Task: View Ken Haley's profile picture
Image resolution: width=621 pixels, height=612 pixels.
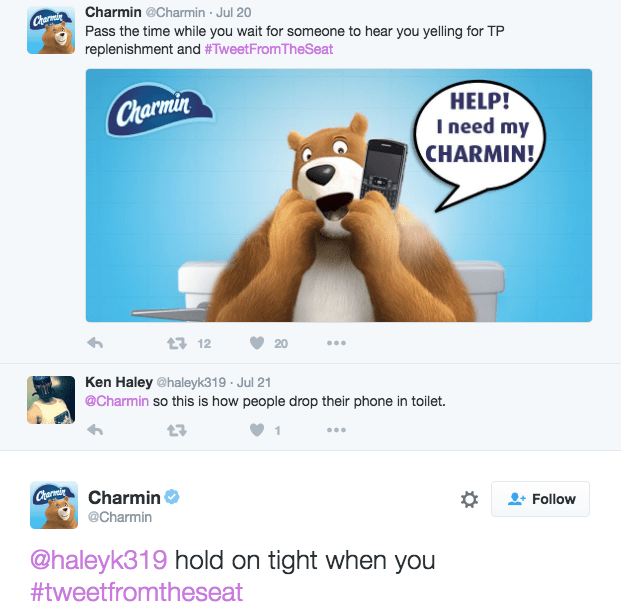Action: (x=51, y=400)
